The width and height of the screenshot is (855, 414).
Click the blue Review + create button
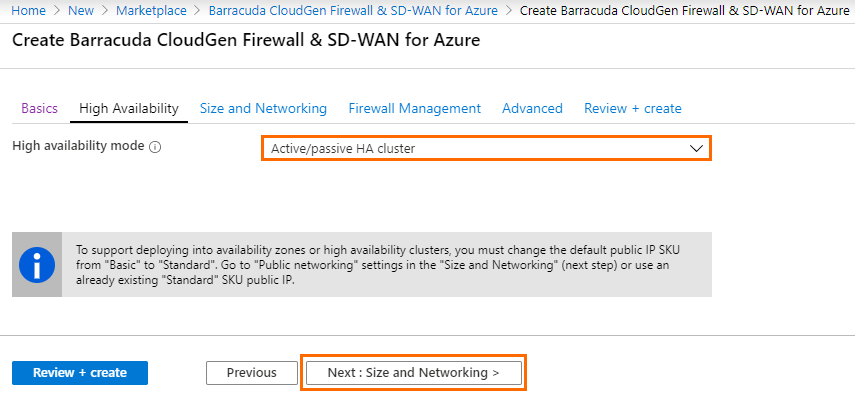(x=80, y=373)
